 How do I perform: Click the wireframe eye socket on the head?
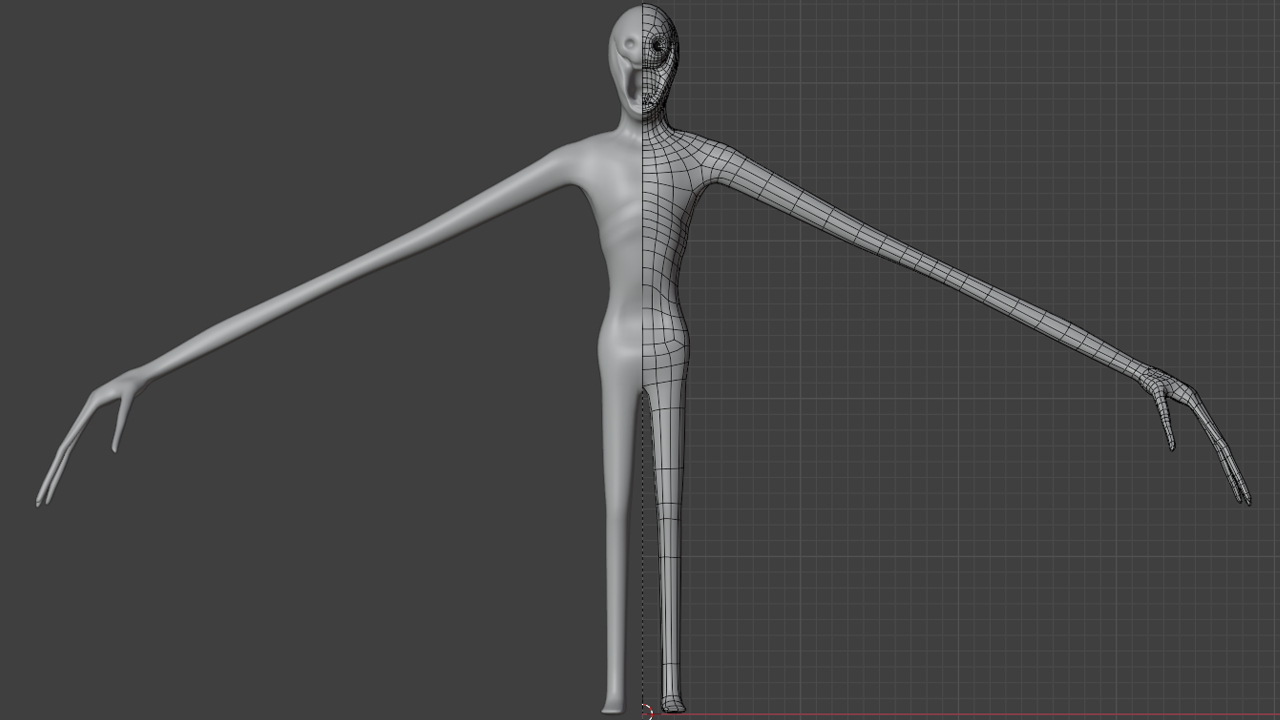coord(658,44)
